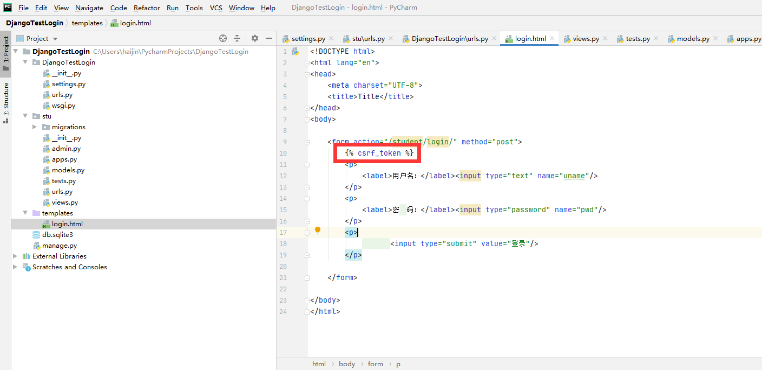The width and height of the screenshot is (762, 370).
Task: Open the Help menu
Action: (268, 8)
